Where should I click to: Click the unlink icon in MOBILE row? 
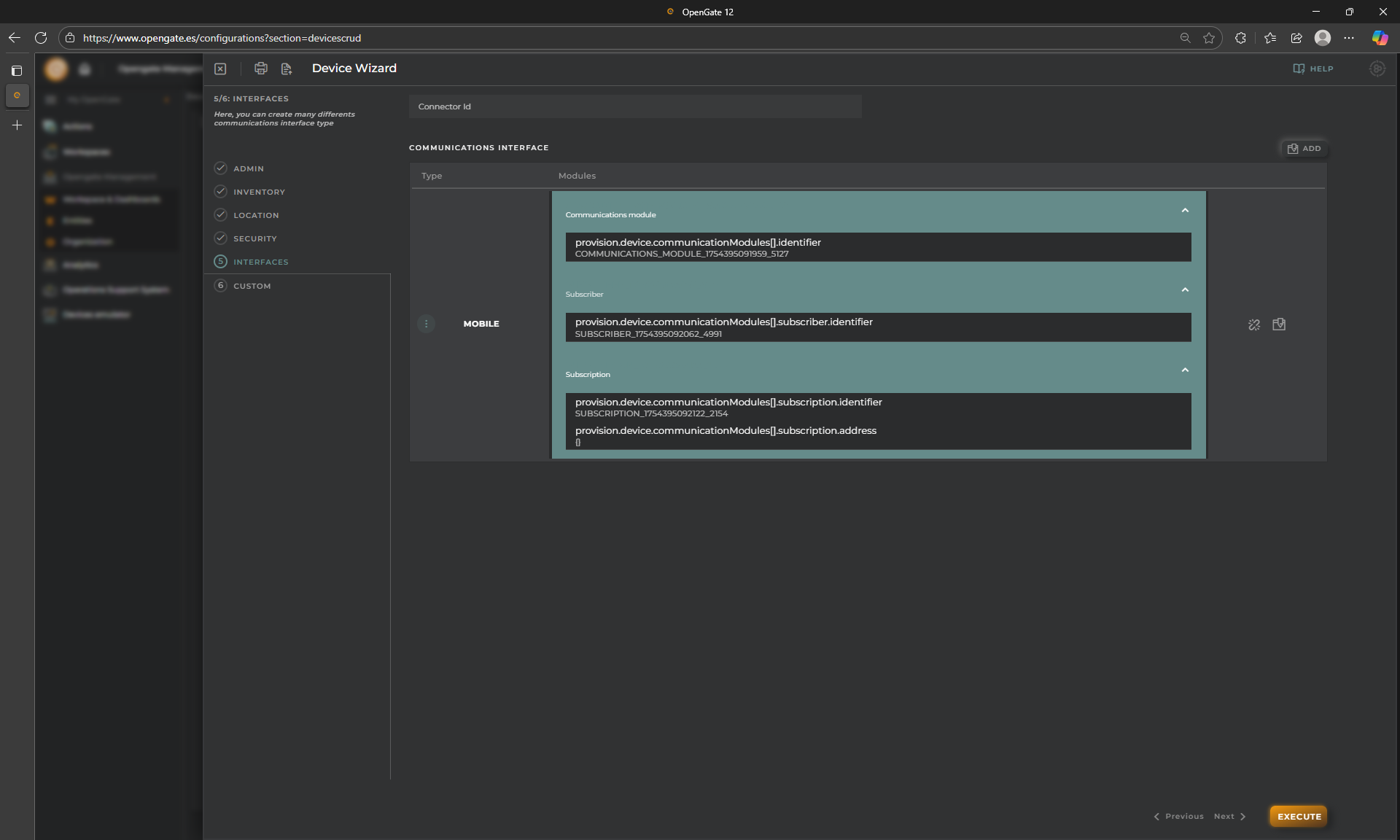click(1253, 324)
